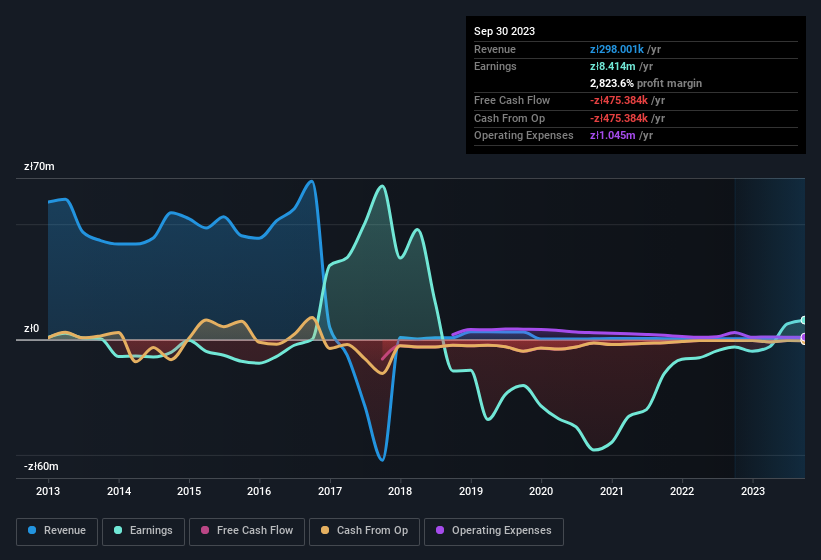Click the revenue value zł298.001k
821x560 pixels.
617,49
